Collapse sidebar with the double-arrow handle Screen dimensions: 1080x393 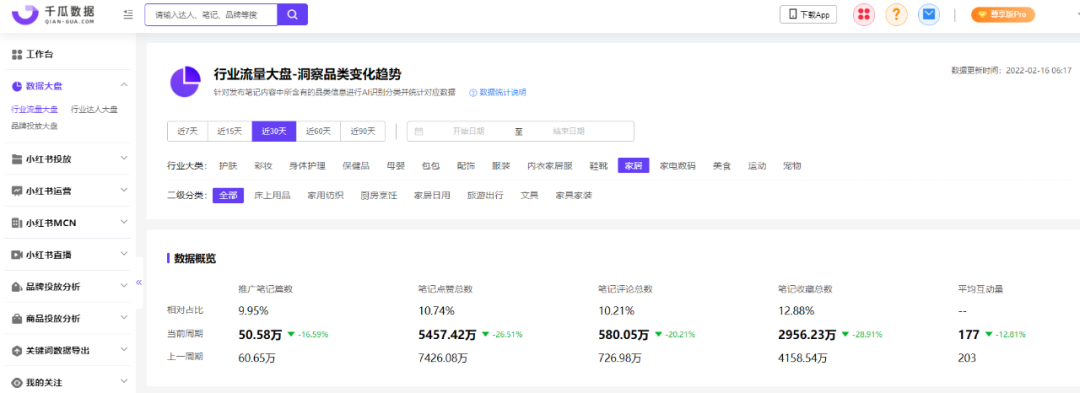138,282
